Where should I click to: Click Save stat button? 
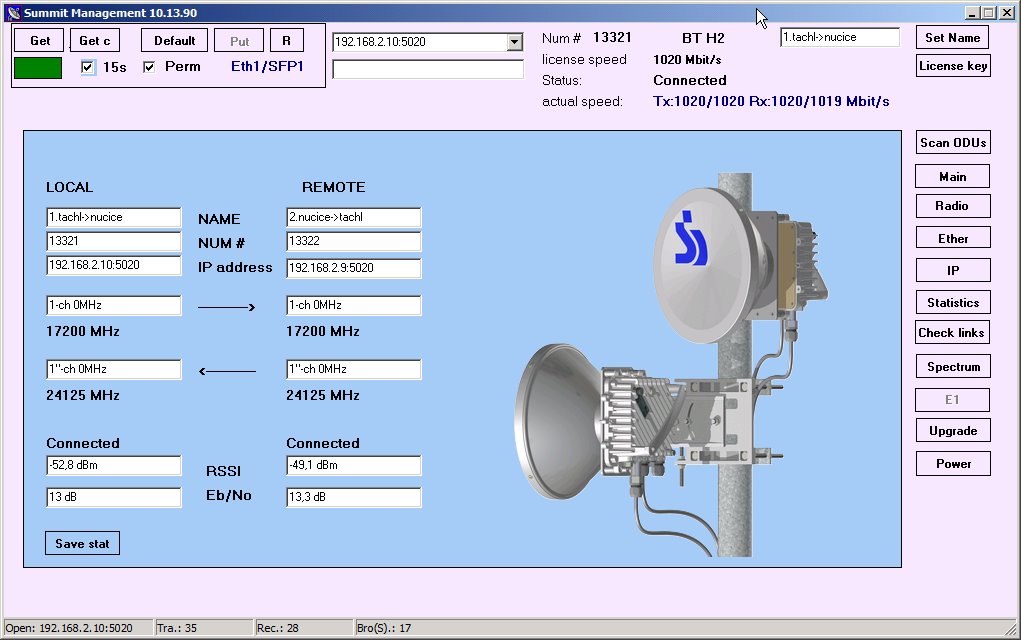pyautogui.click(x=82, y=543)
